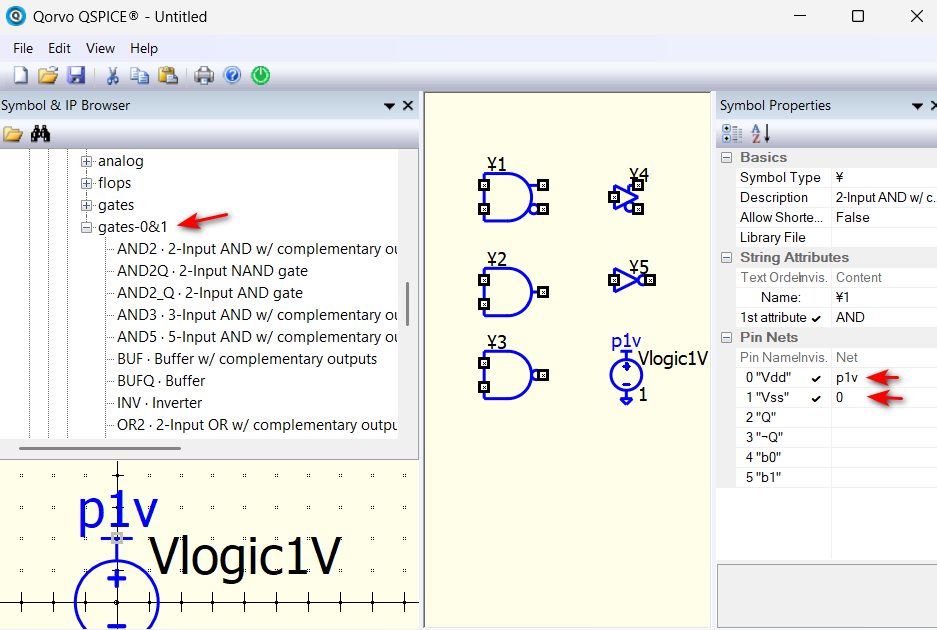Click the New file toolbar icon

20,75
